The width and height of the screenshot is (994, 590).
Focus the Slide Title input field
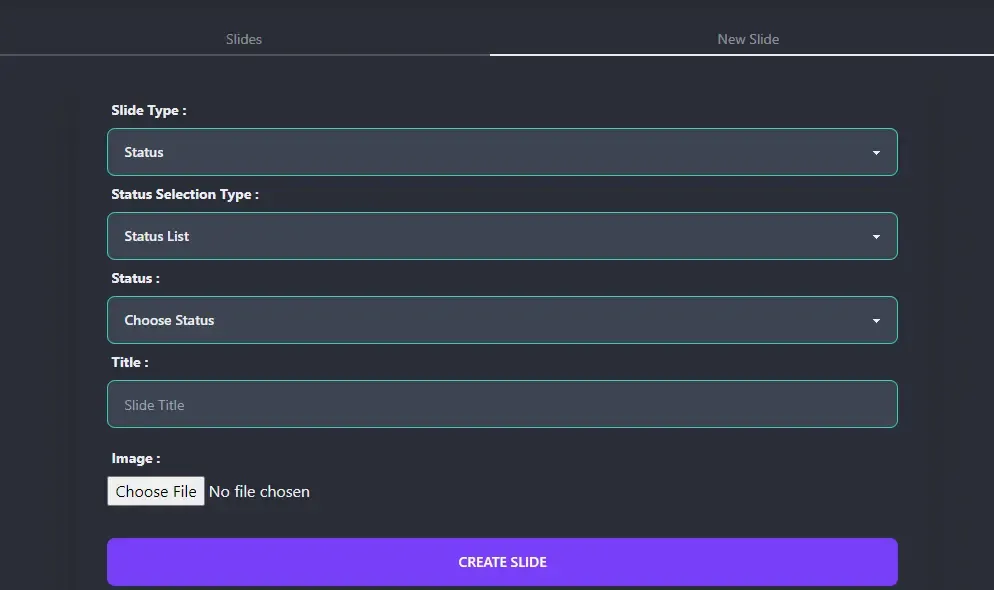[x=501, y=404]
